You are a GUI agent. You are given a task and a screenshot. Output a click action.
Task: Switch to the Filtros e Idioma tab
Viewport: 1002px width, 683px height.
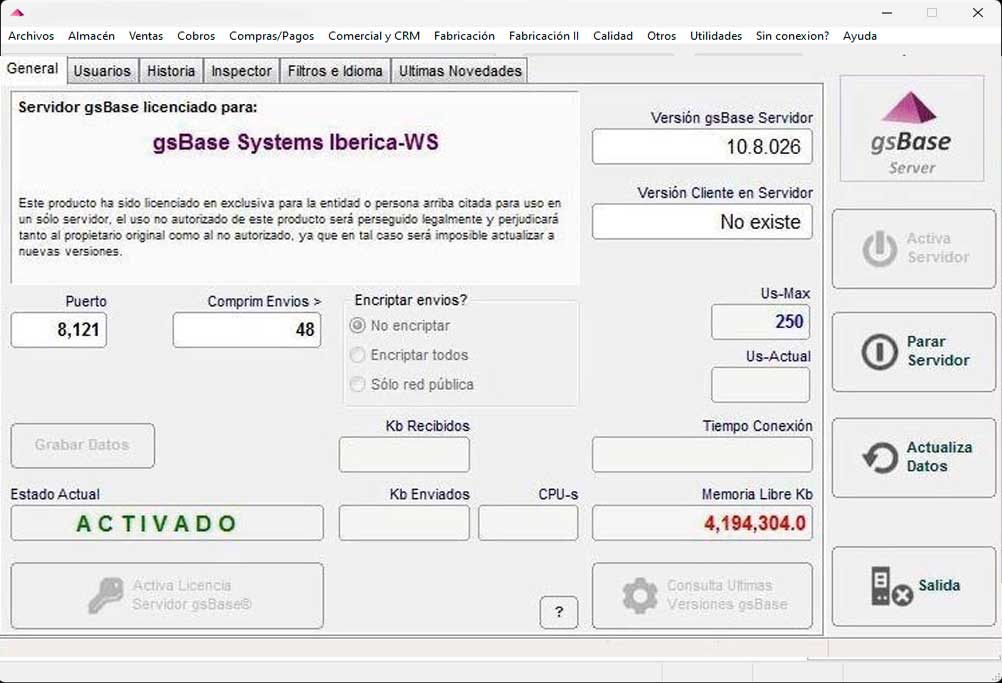pos(335,71)
